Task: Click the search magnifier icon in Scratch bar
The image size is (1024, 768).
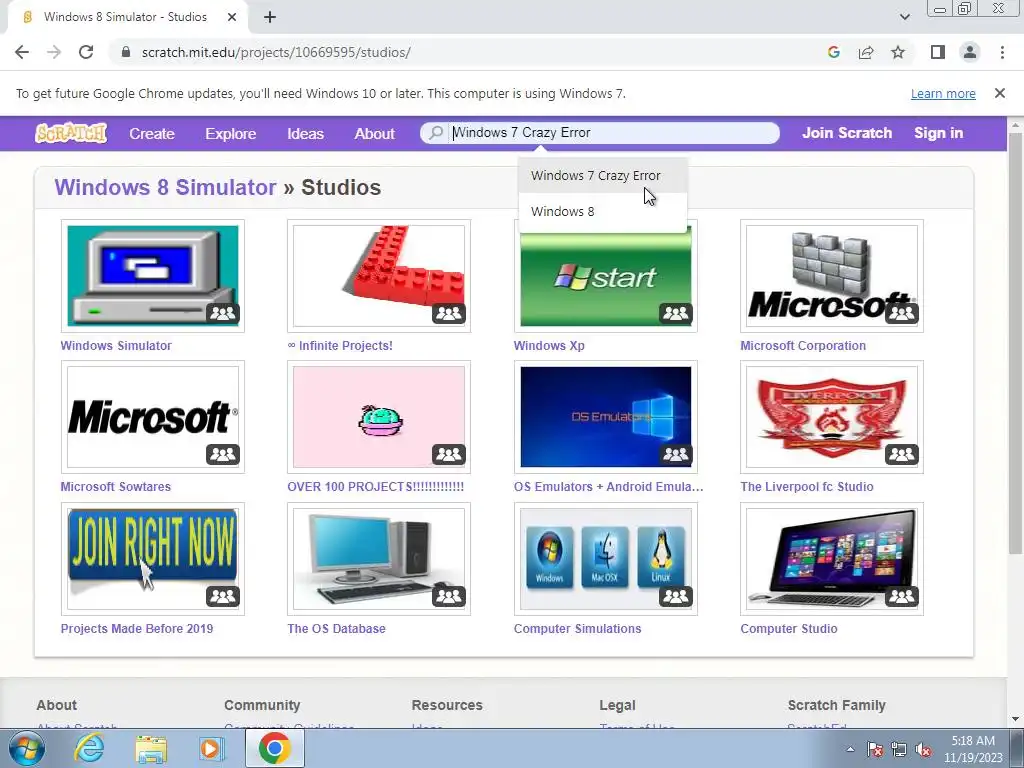Action: (x=436, y=133)
